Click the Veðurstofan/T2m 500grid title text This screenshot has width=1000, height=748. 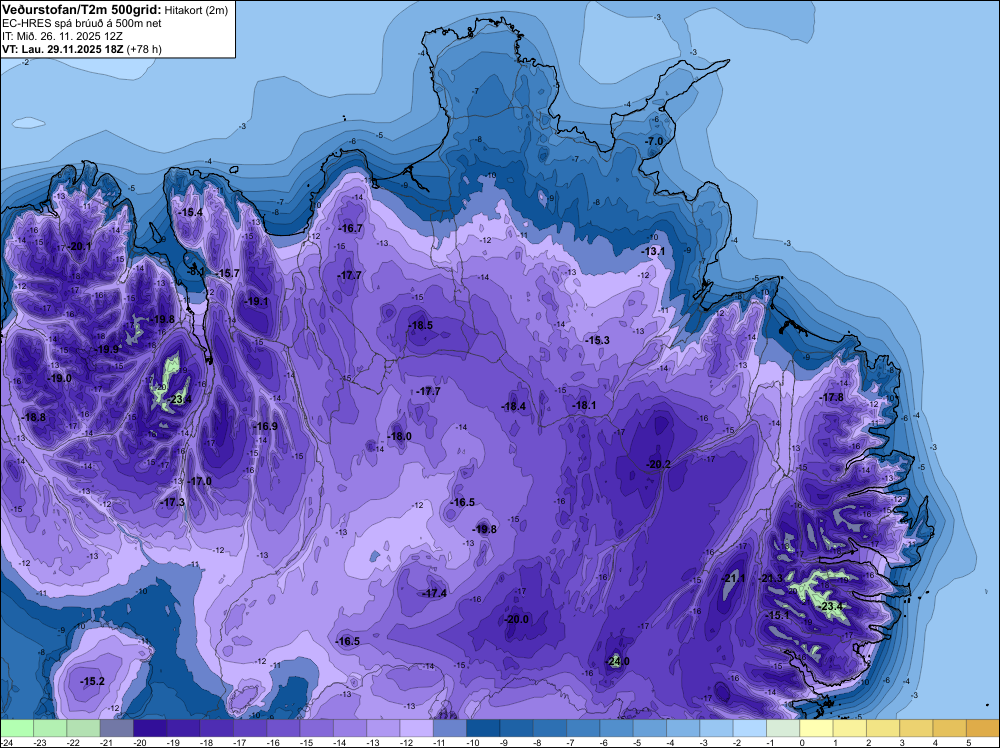(81, 8)
